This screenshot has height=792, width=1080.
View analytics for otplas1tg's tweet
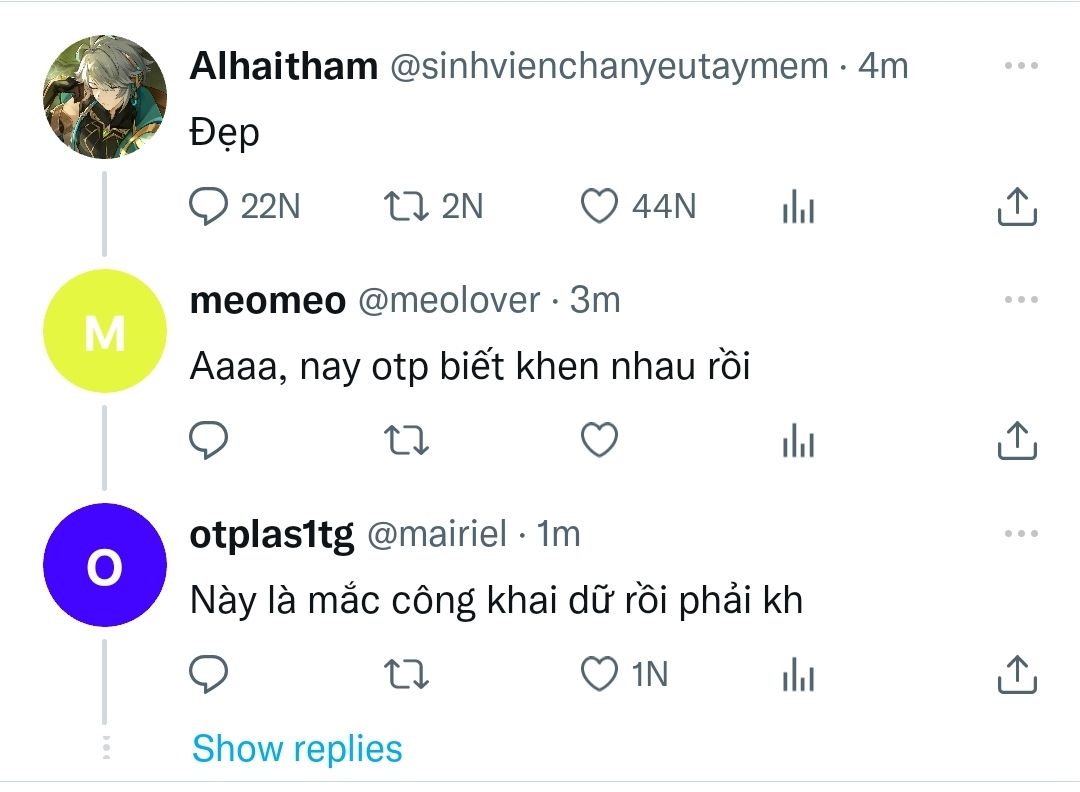coord(798,676)
